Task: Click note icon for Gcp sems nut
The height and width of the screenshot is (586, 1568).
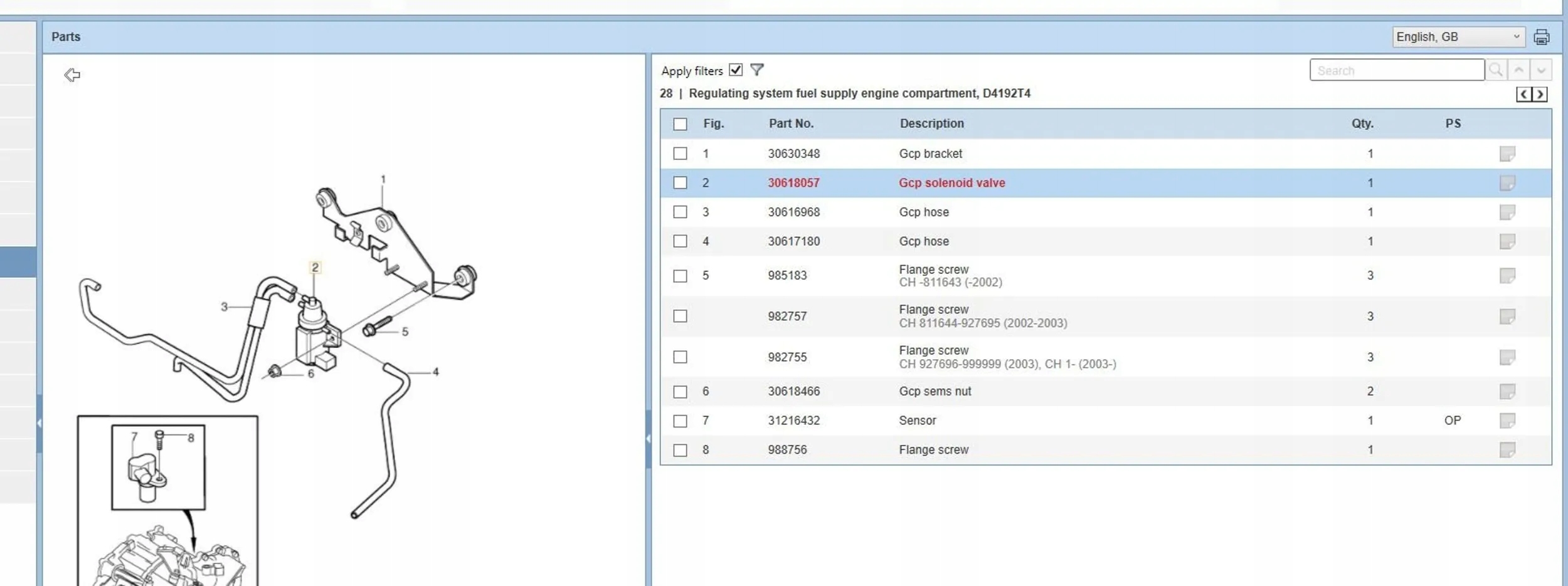Action: tap(1507, 392)
